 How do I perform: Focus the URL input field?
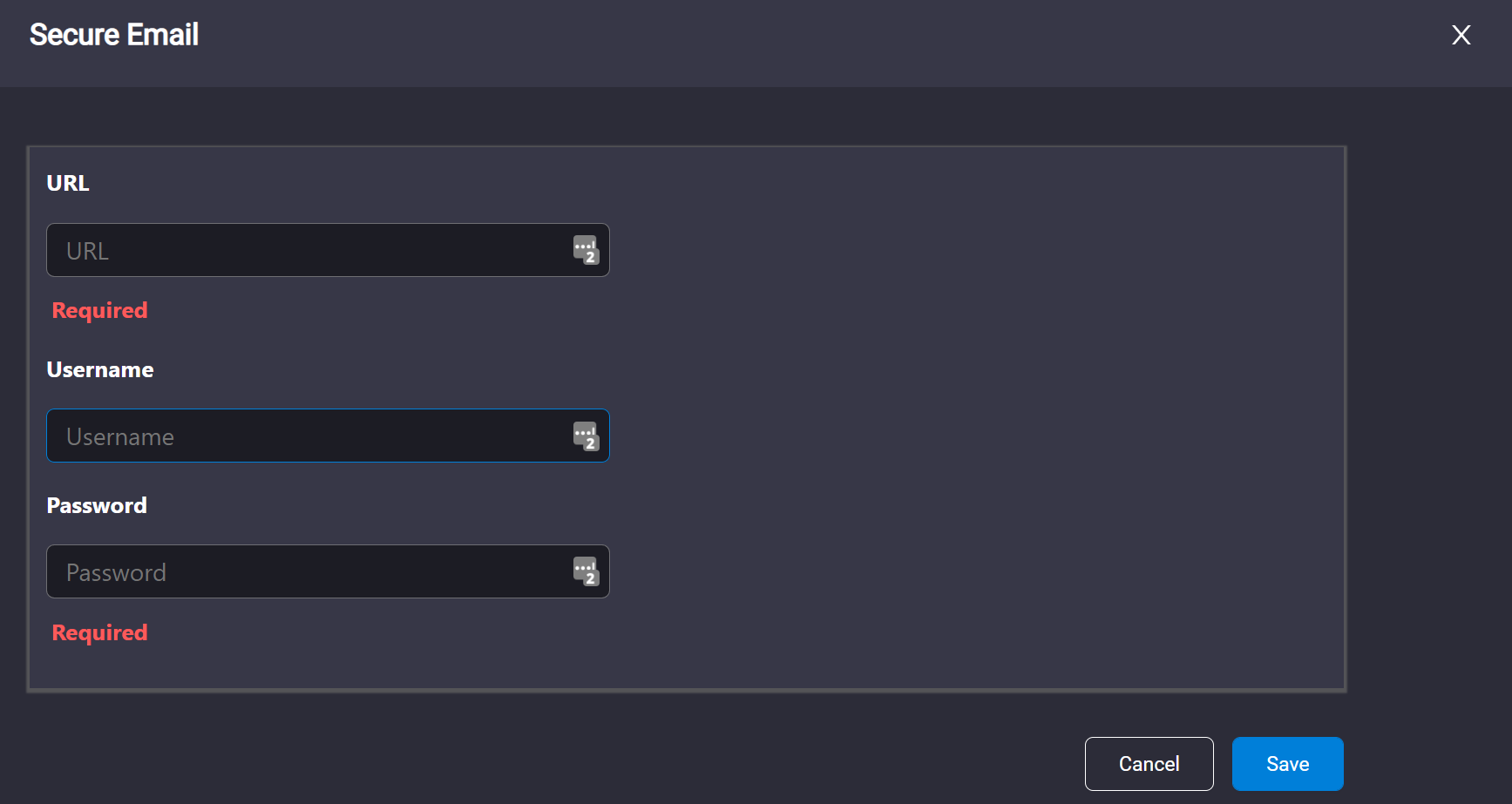[328, 250]
